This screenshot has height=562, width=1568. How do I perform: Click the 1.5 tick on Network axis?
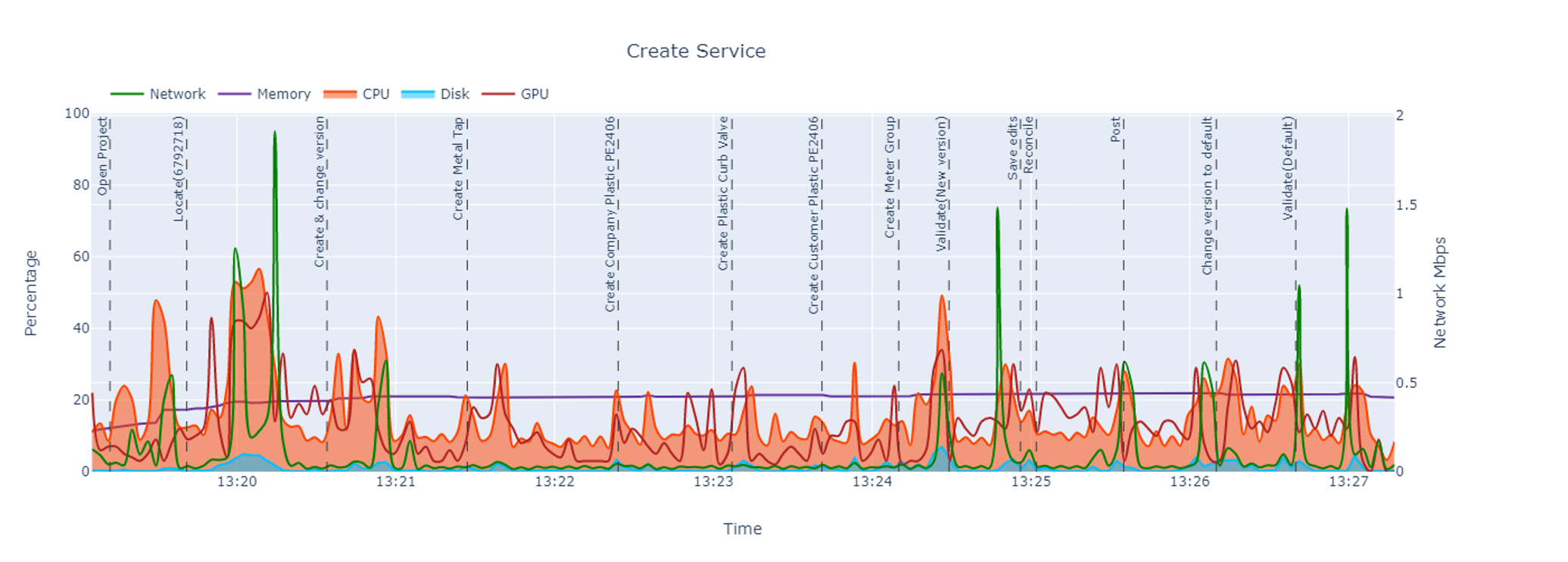click(x=1407, y=205)
